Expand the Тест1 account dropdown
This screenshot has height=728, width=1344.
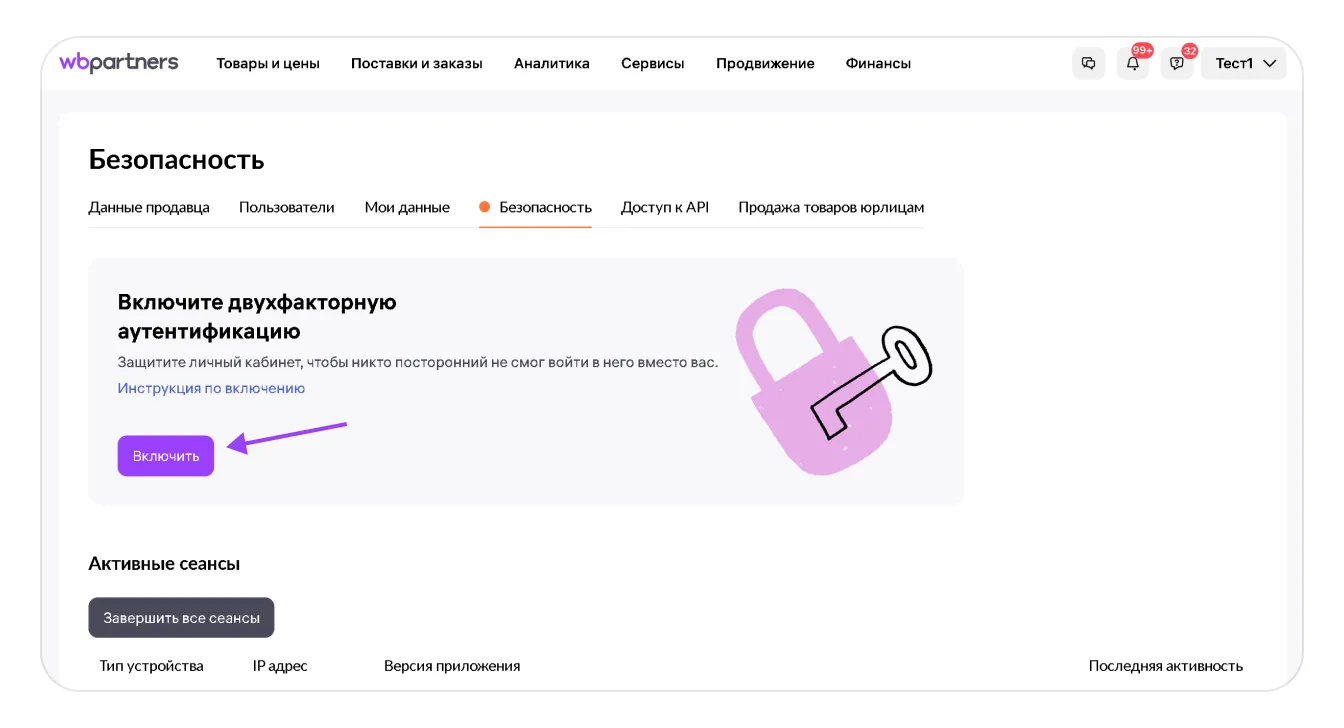click(1244, 63)
